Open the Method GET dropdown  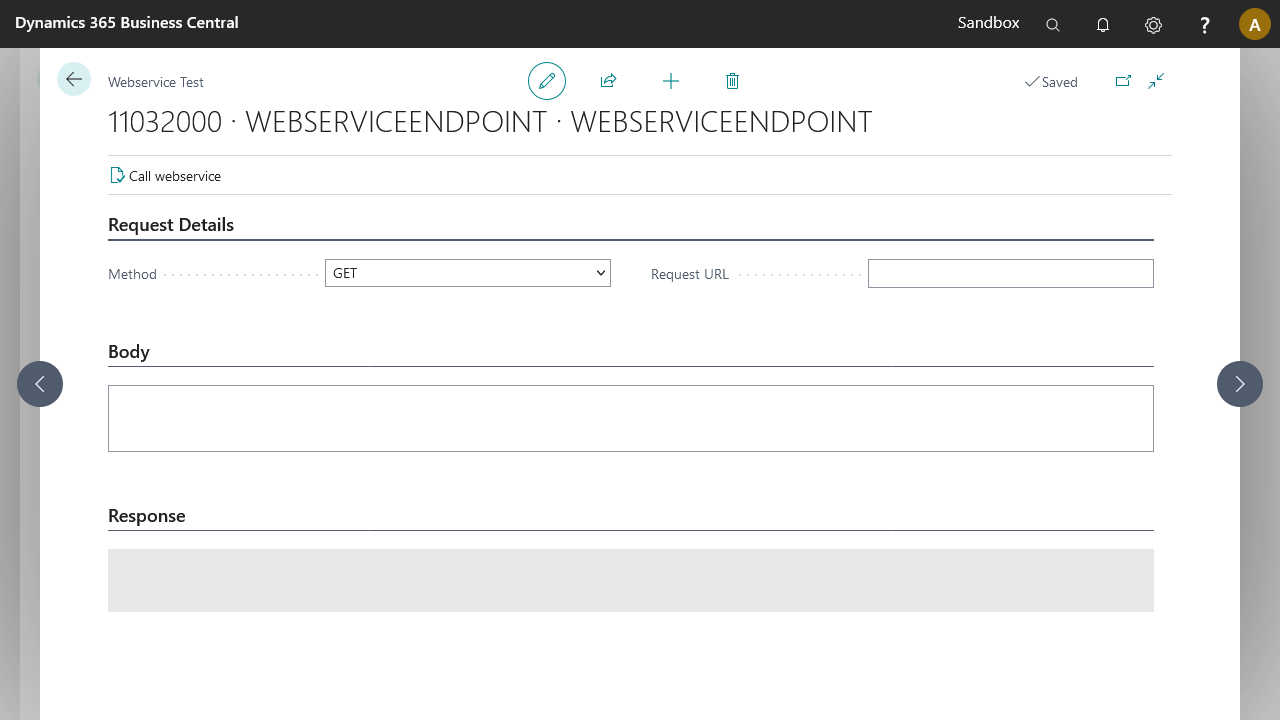(468, 273)
